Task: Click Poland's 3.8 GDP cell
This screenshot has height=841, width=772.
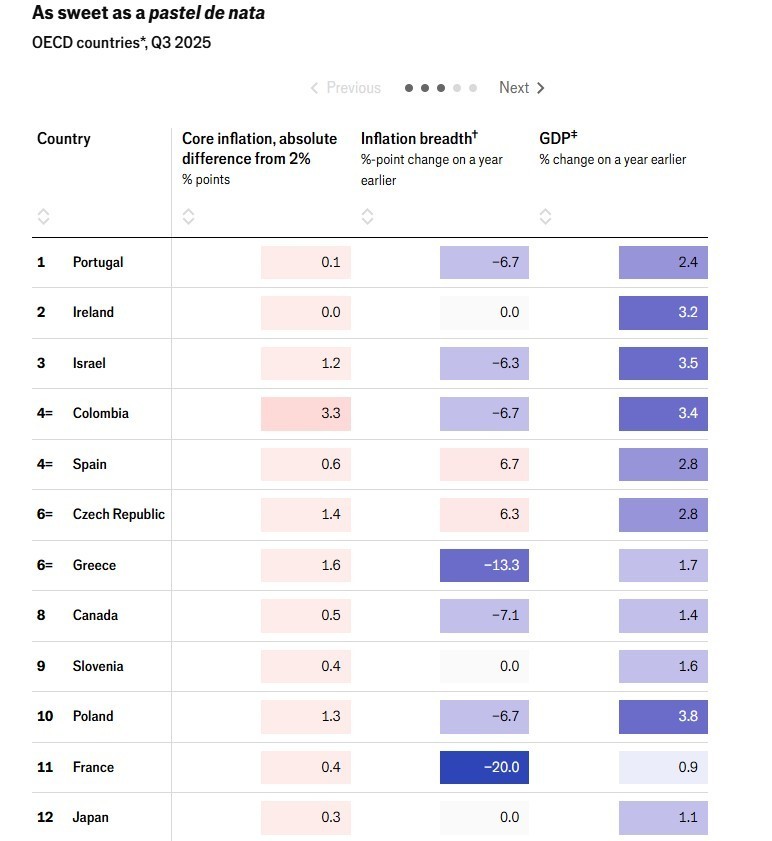Action: pos(663,716)
